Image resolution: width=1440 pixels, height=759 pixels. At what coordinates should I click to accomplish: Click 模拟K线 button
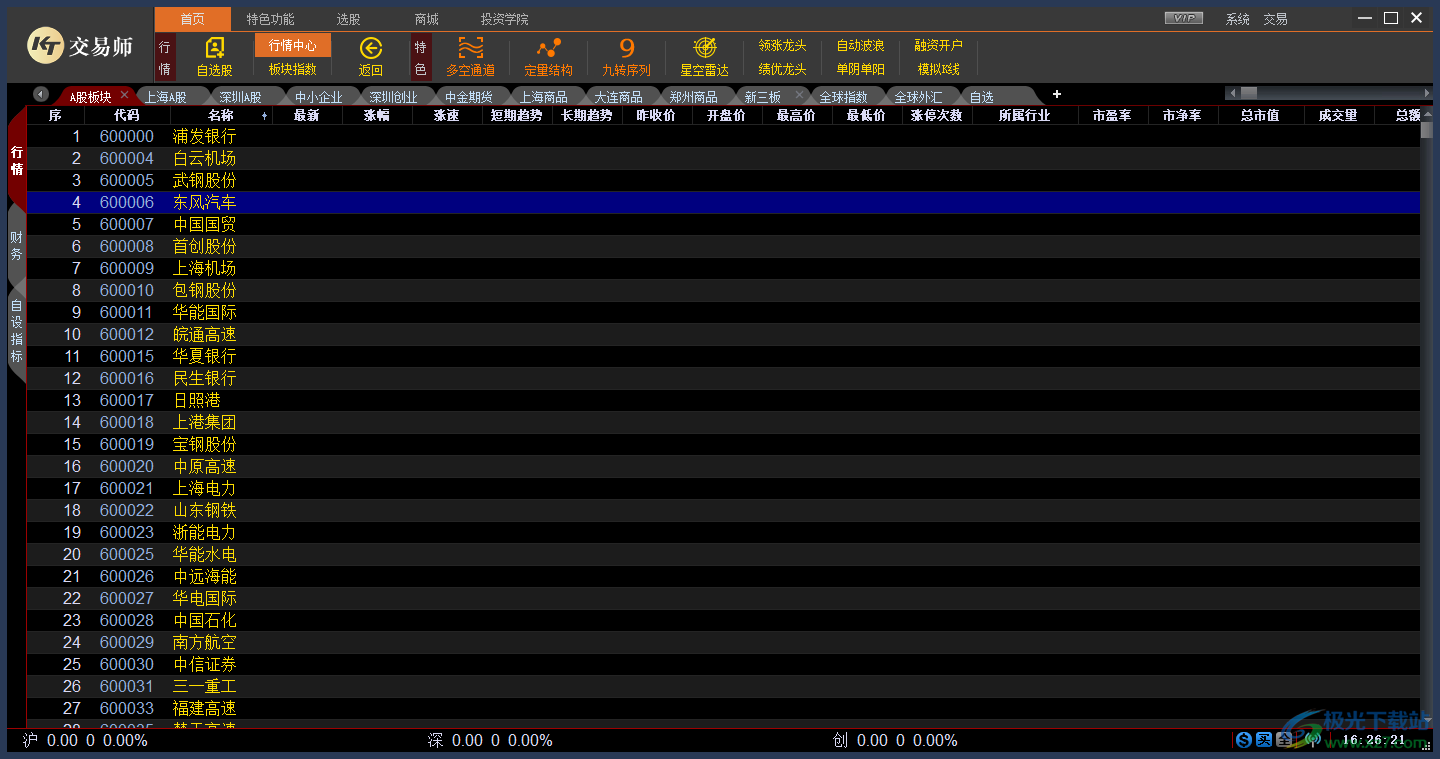(939, 69)
